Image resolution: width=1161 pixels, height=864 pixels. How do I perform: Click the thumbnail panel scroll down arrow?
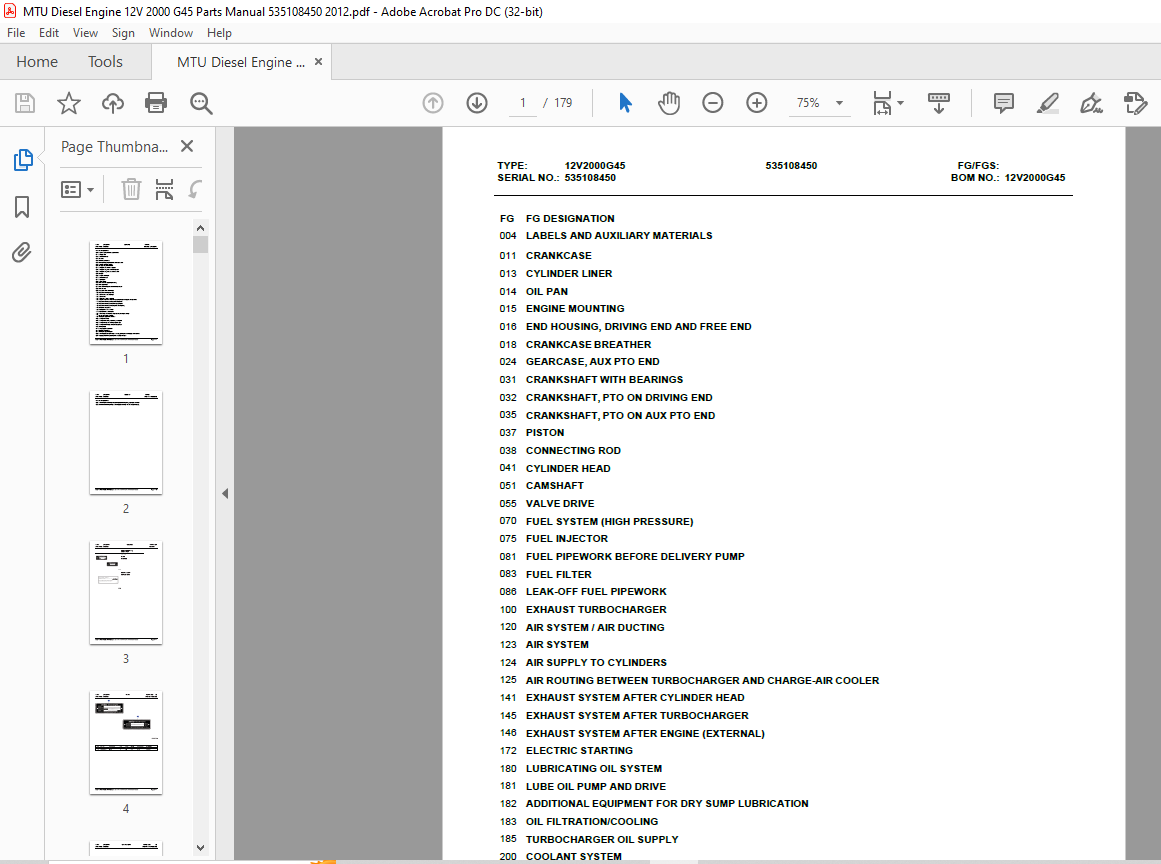(x=201, y=848)
